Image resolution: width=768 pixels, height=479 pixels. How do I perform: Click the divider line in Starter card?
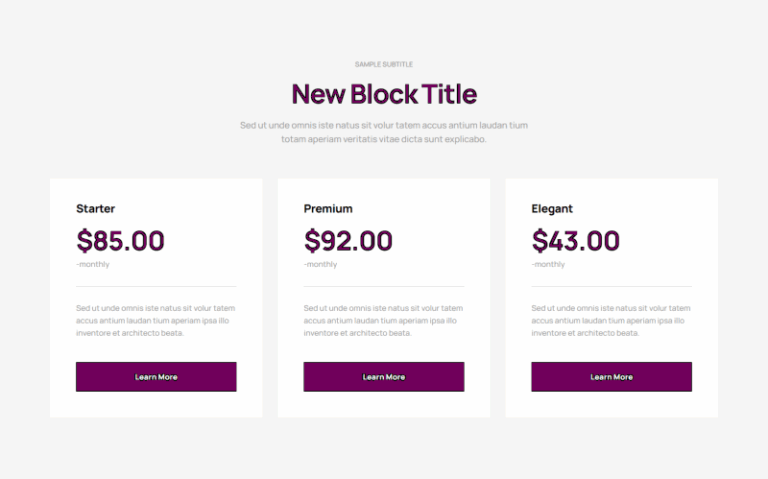pyautogui.click(x=156, y=286)
